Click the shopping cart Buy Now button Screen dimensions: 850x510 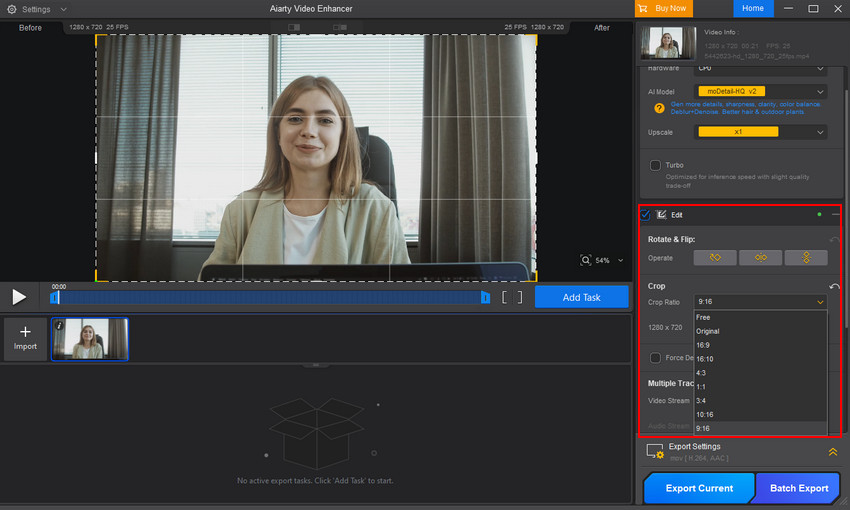664,8
